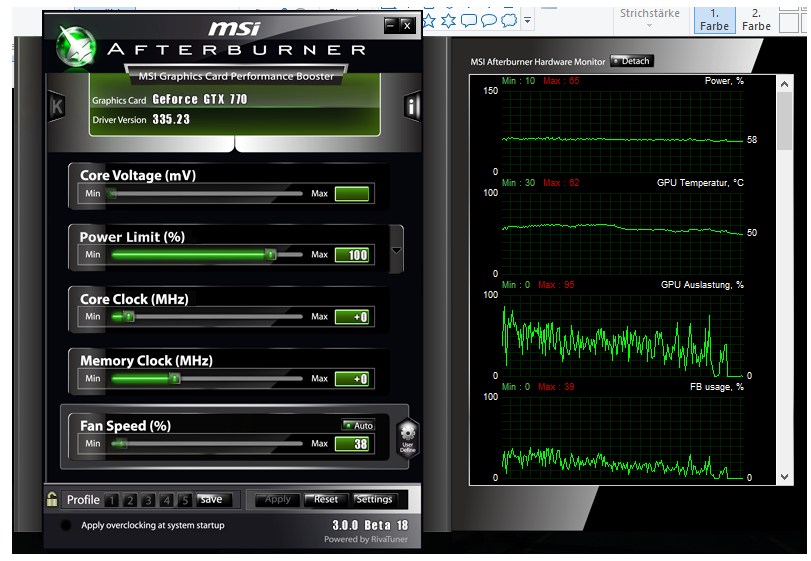The height and width of the screenshot is (561, 811).
Task: Select cloud callout shape in Paint toolbar
Action: click(x=509, y=21)
